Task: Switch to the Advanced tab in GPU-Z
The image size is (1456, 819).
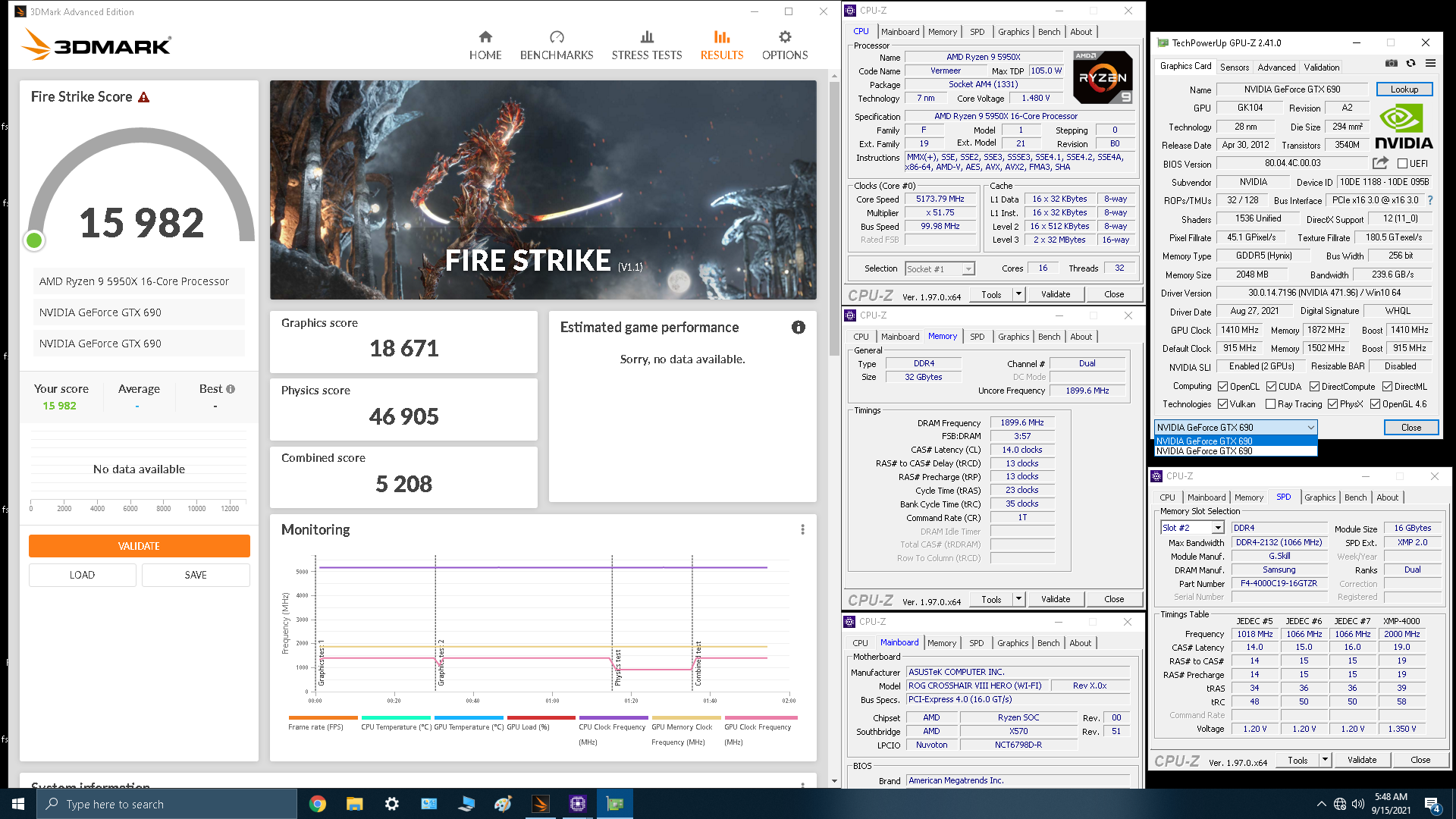Action: (1276, 67)
